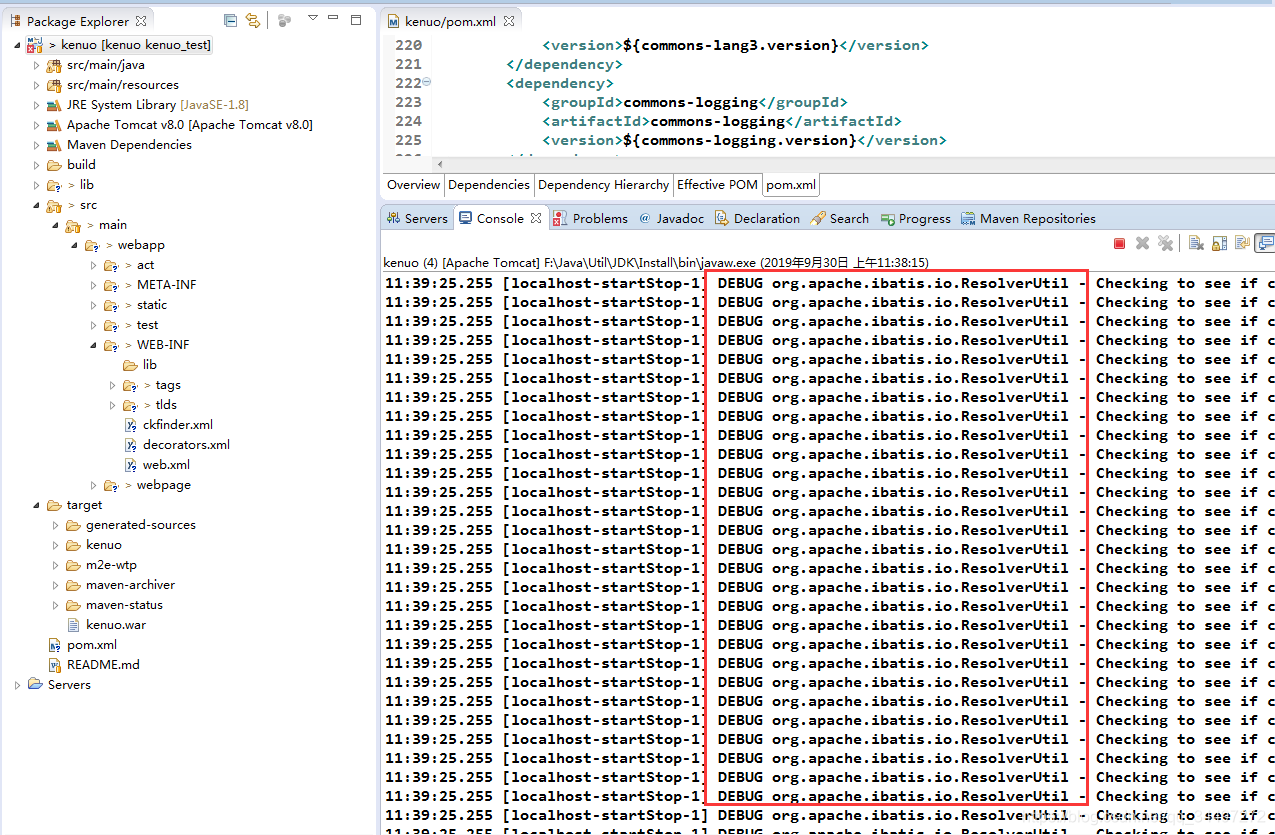
Task: Select the m2e-wtp folder
Action: coord(111,565)
